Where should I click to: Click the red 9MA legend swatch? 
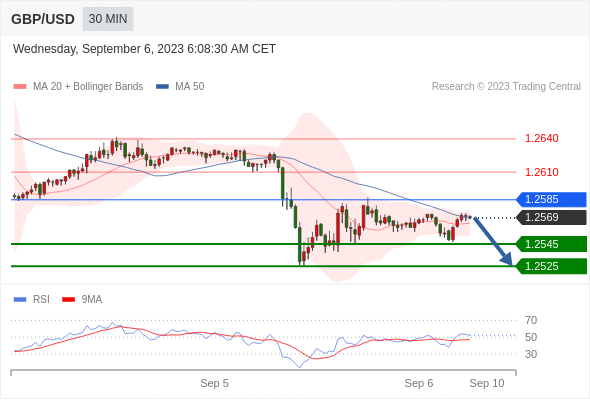coord(68,300)
